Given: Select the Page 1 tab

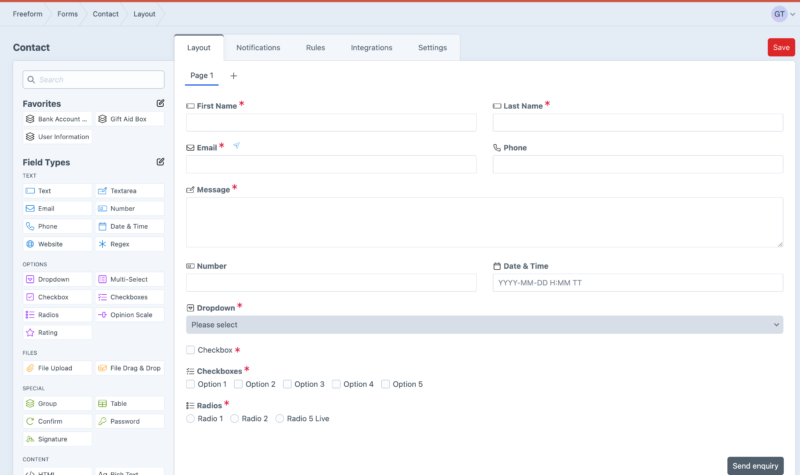Looking at the screenshot, I should [x=202, y=76].
